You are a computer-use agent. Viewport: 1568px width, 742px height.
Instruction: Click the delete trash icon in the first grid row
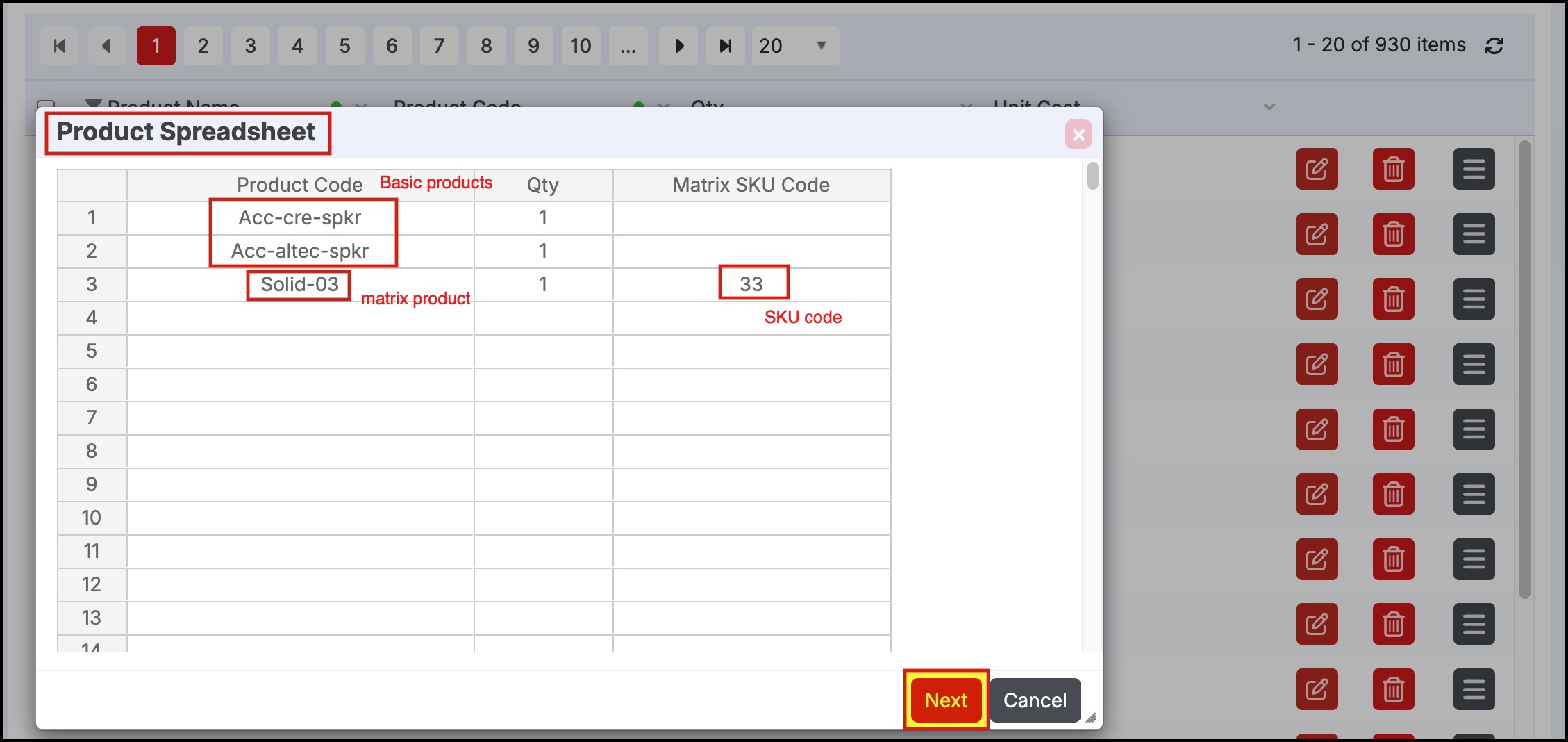pos(1394,169)
